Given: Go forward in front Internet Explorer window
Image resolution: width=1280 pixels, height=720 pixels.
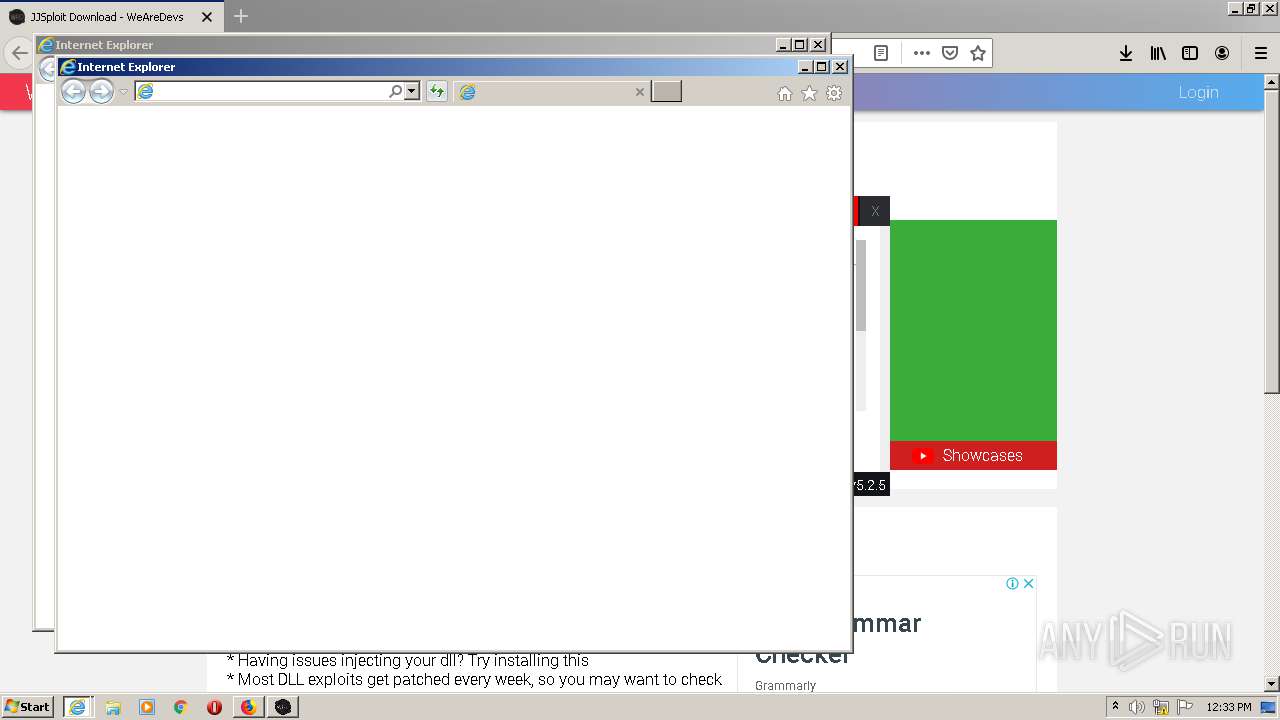Looking at the screenshot, I should pyautogui.click(x=101, y=92).
